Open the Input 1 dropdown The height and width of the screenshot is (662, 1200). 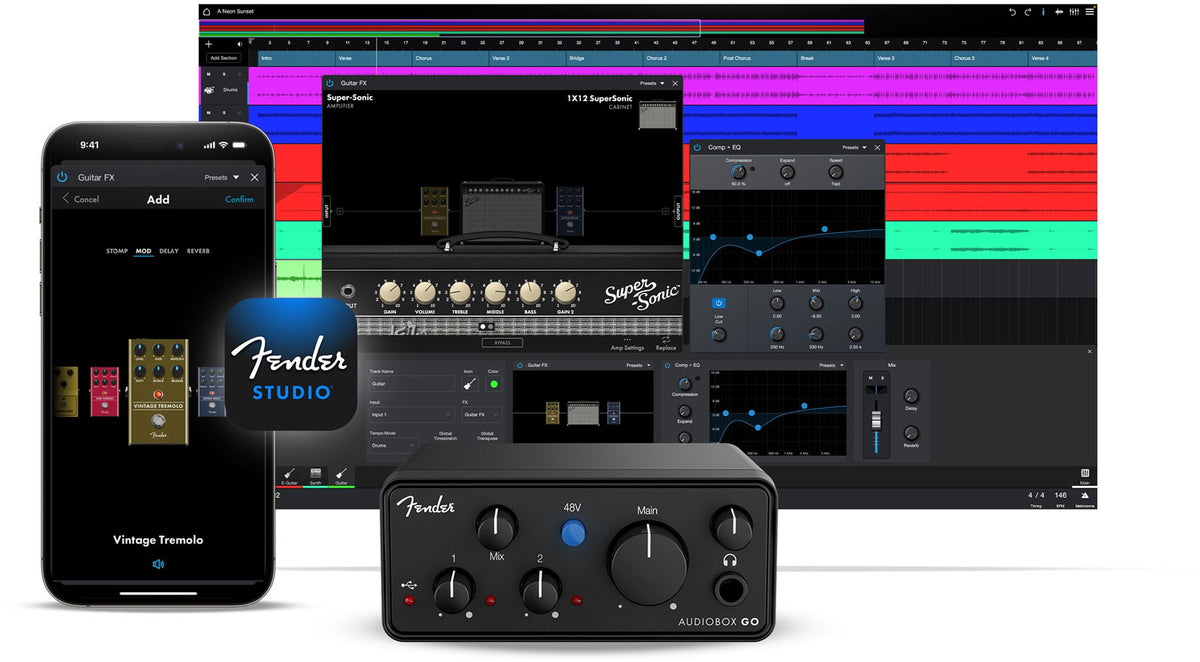tap(411, 414)
